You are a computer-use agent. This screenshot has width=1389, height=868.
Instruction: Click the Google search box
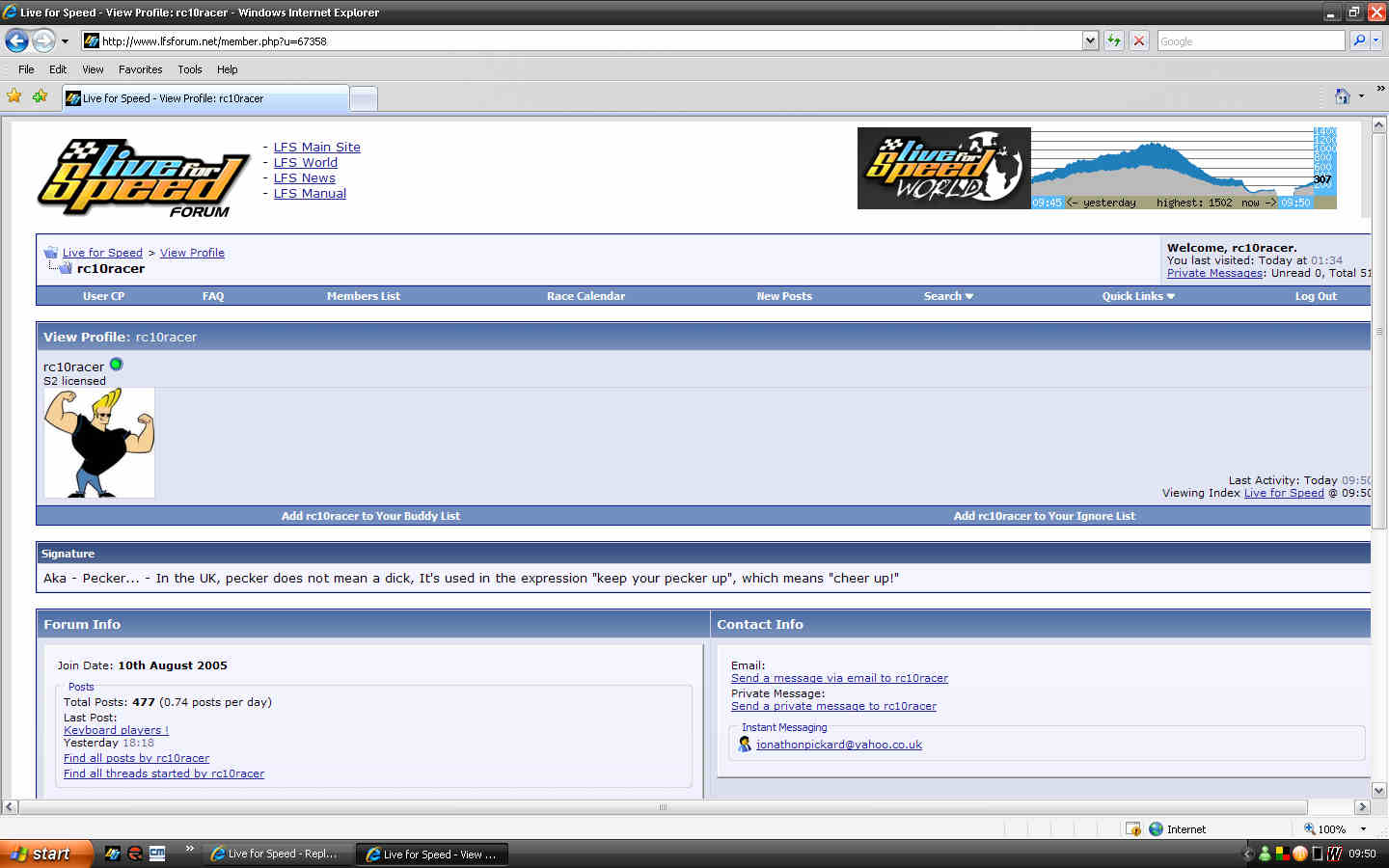point(1250,41)
